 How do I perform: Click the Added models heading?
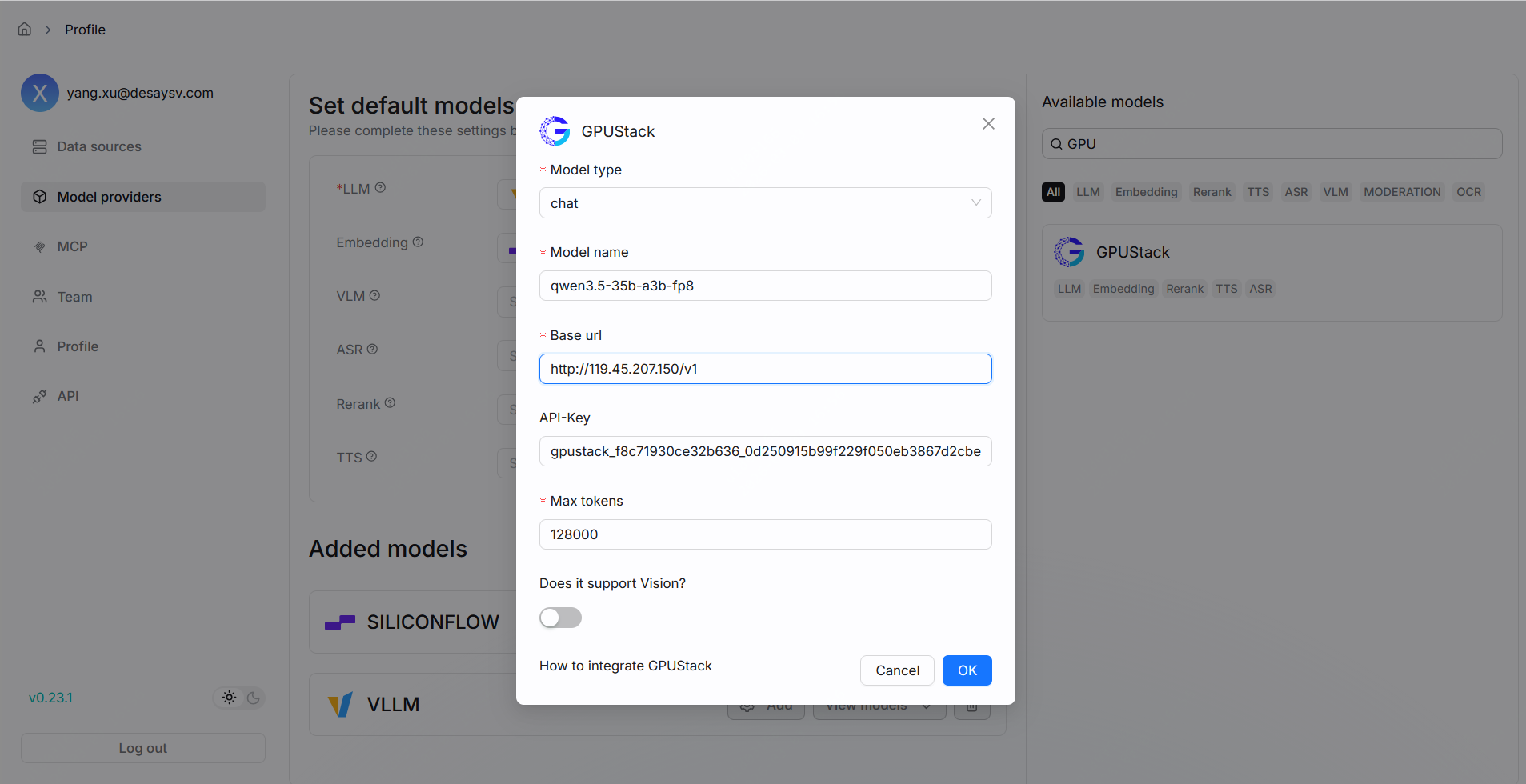(388, 549)
